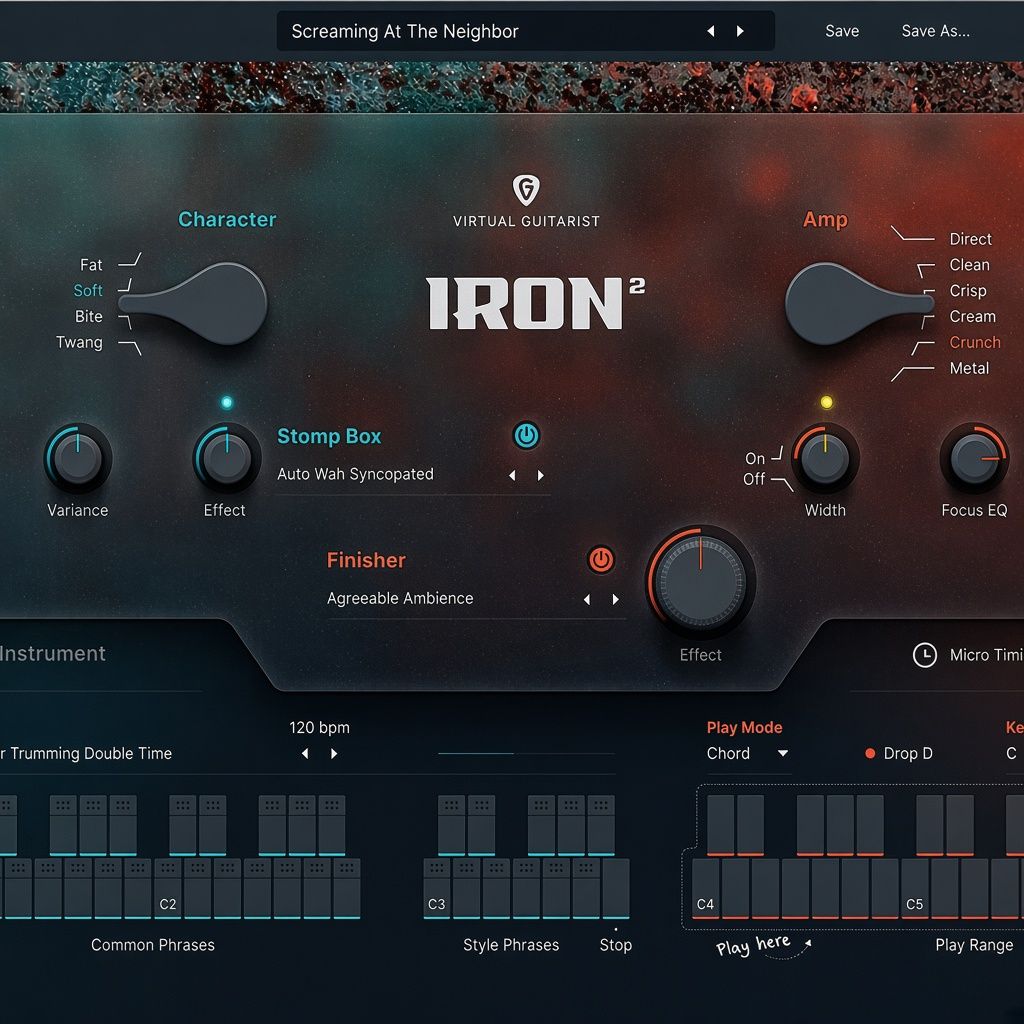
Task: Next Stomp Box preset arrow
Action: (540, 475)
